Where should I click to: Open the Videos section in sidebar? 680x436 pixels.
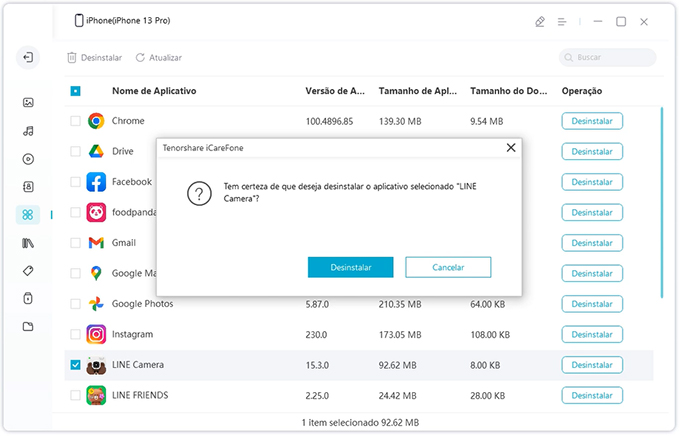(28, 159)
